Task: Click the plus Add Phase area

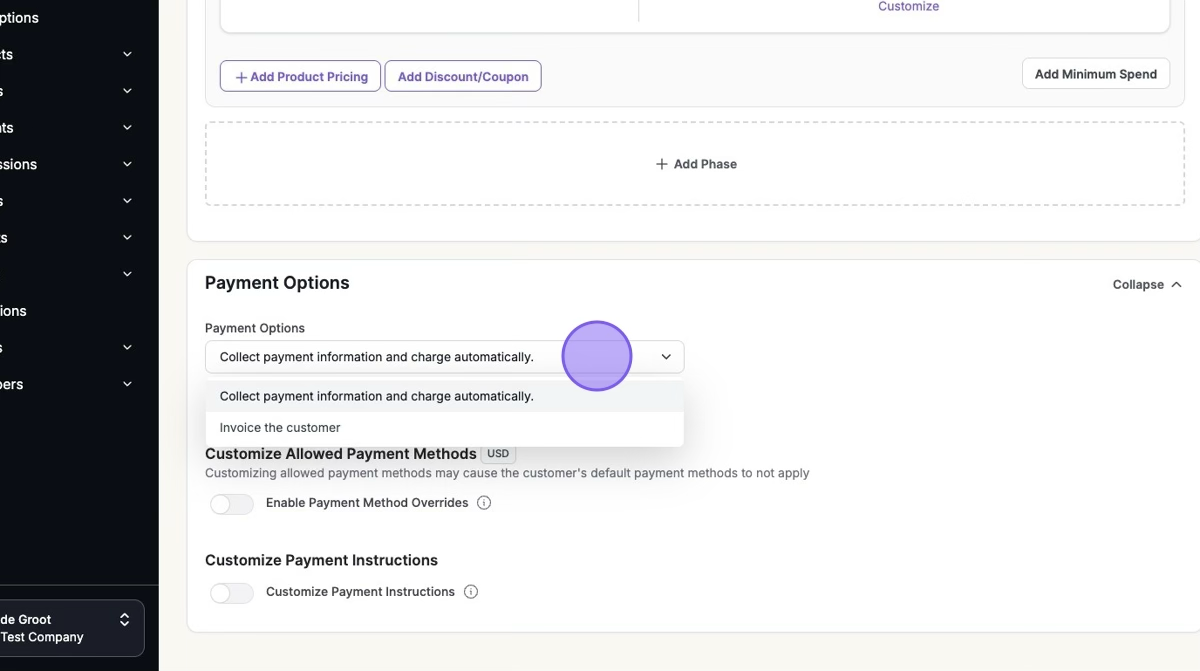Action: [696, 164]
